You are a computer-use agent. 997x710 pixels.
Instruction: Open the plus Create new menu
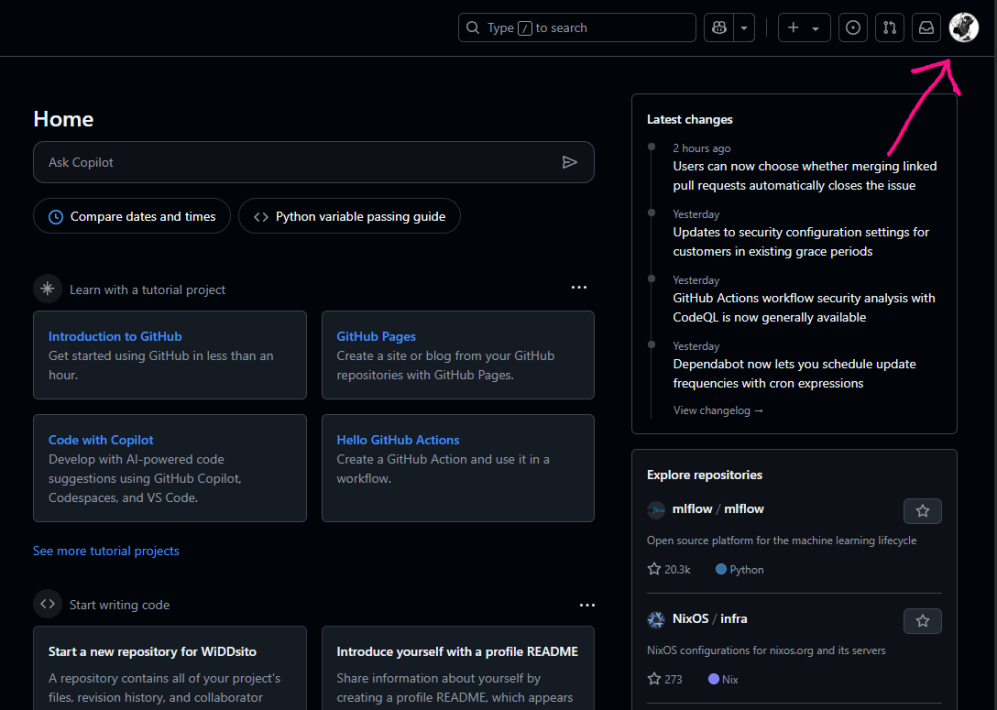(x=804, y=28)
